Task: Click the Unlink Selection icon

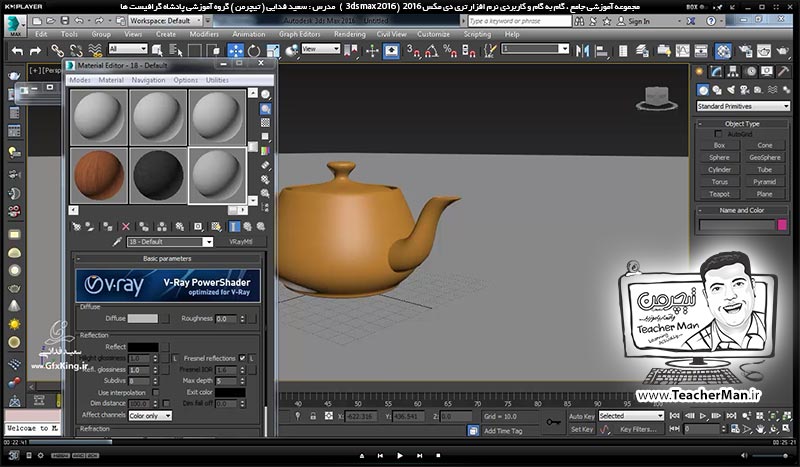Action: (77, 51)
